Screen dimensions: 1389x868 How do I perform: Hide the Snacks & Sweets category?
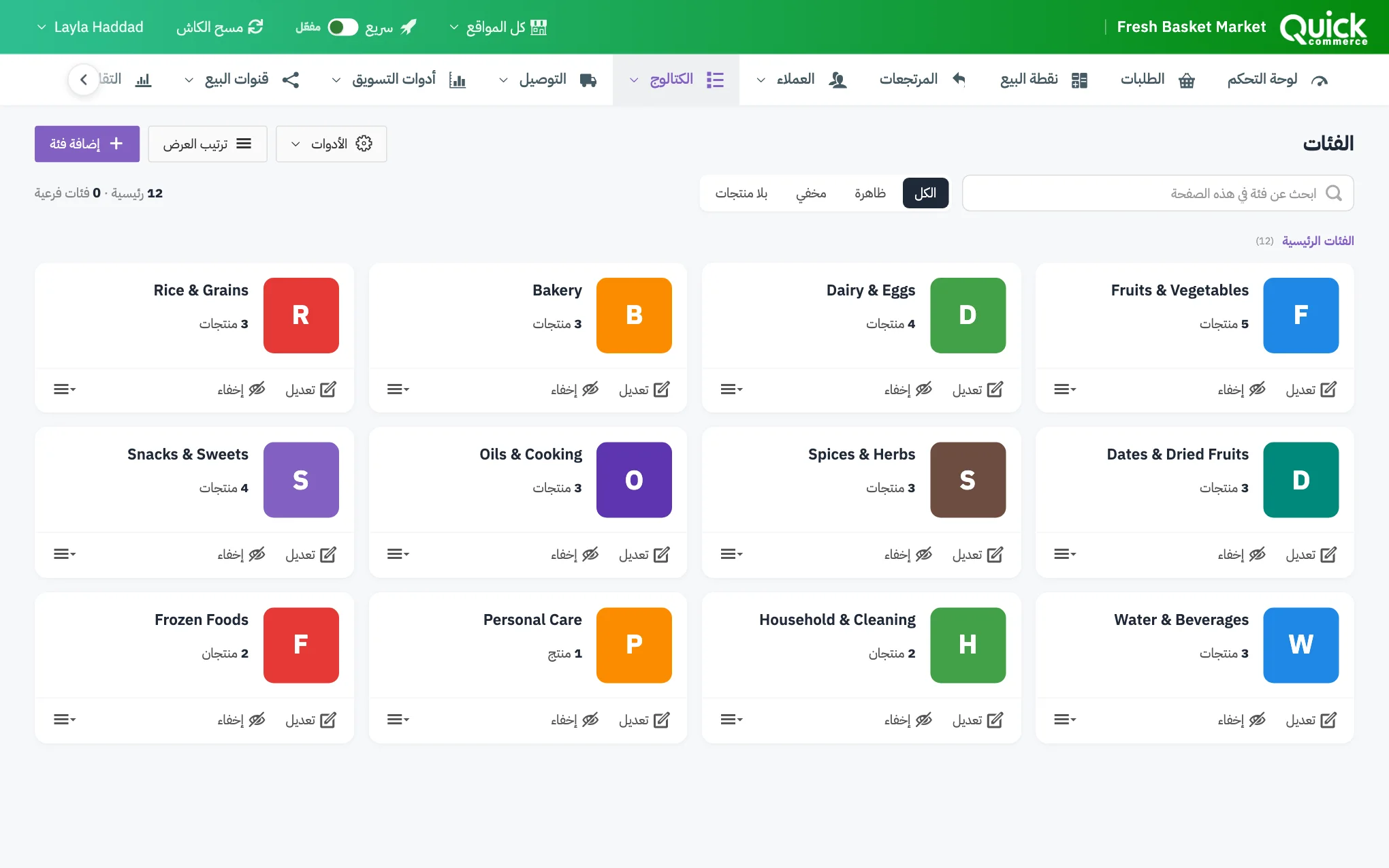click(241, 555)
